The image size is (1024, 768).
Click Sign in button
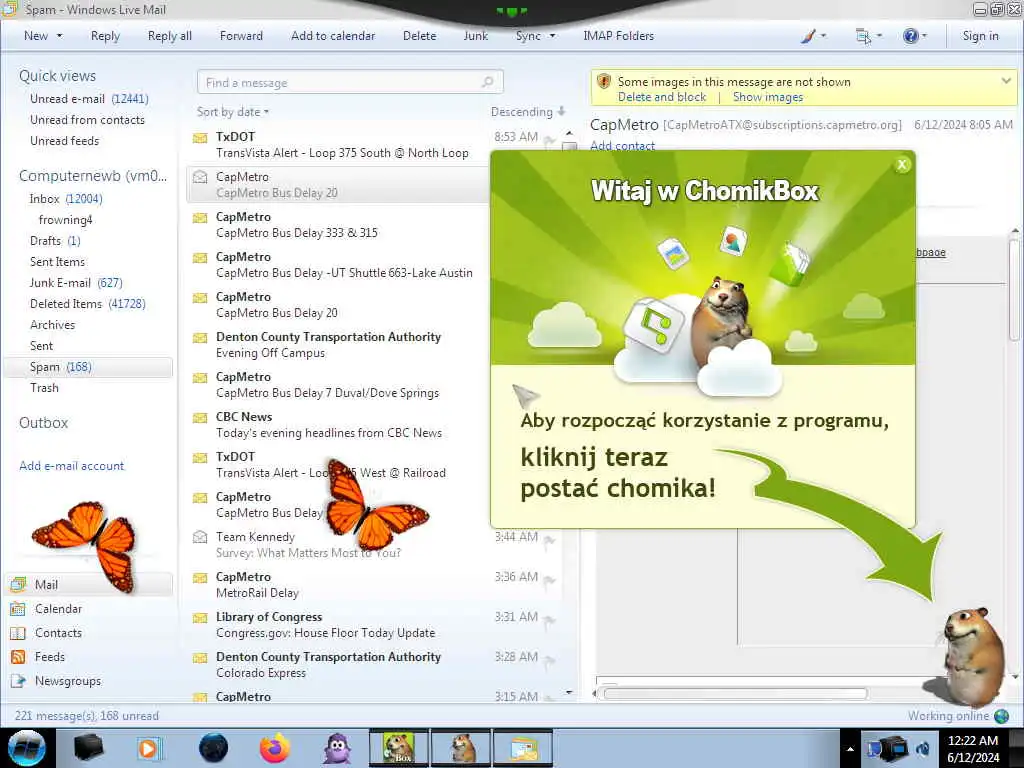tap(980, 36)
